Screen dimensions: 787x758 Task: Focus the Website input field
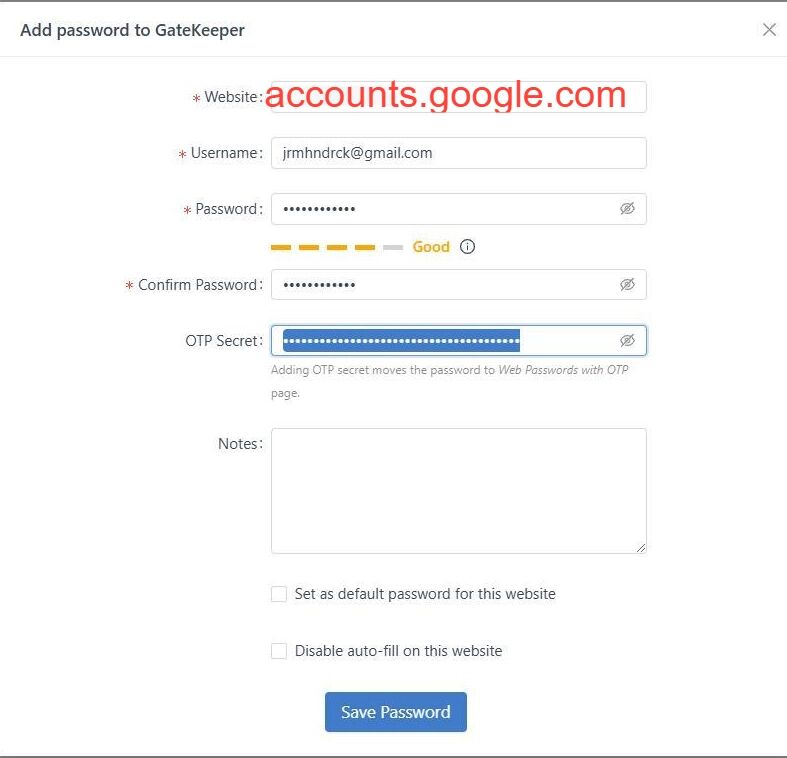coord(458,97)
